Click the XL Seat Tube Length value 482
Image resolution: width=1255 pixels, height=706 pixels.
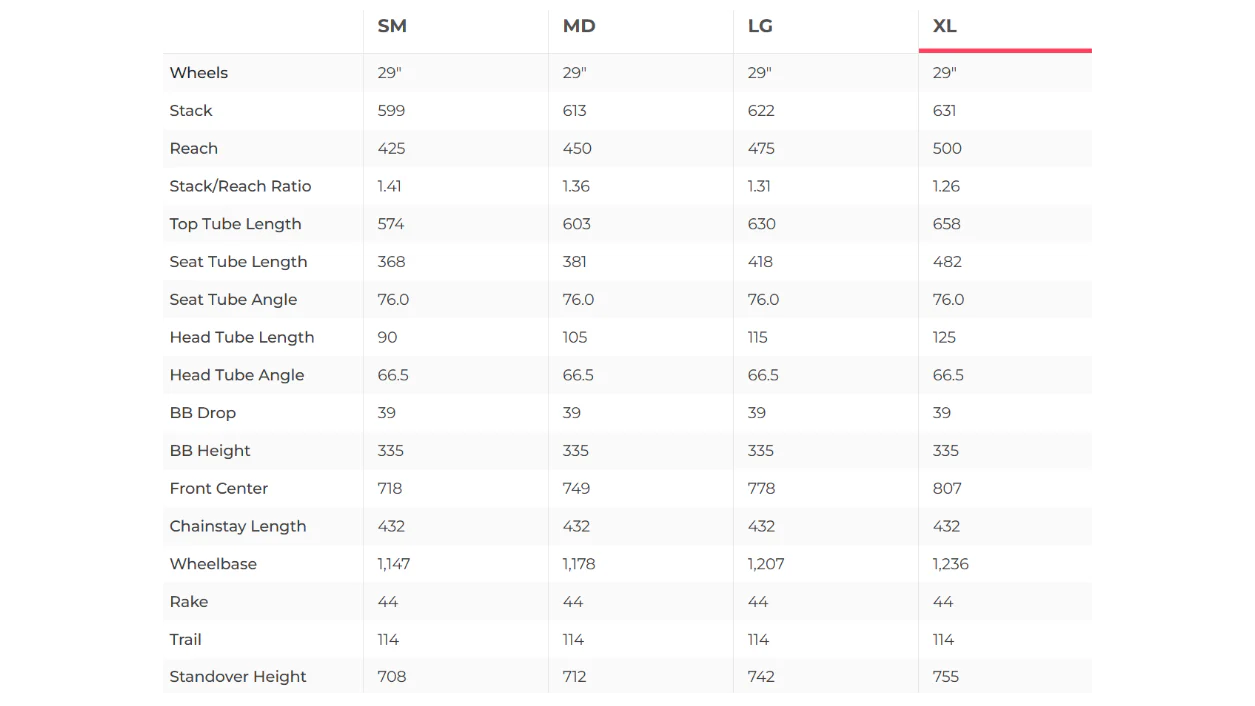pos(947,262)
